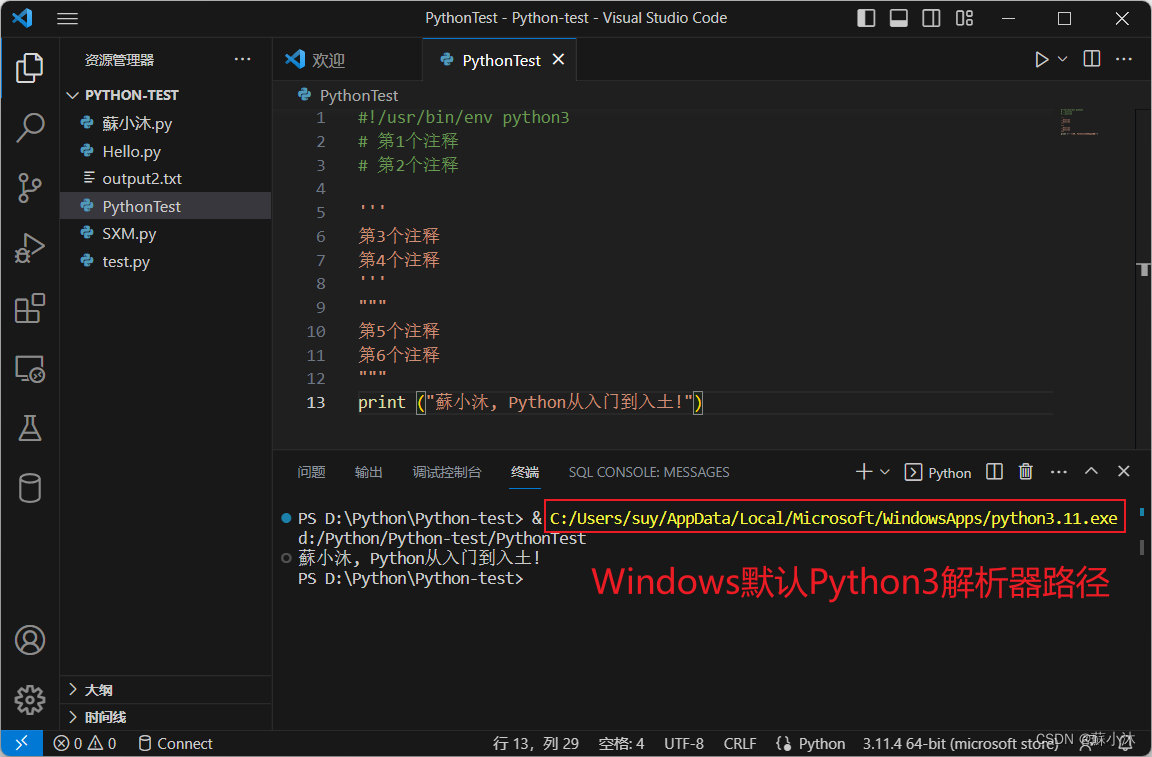
Task: Open the editor's more actions ellipsis
Action: coord(1124,59)
